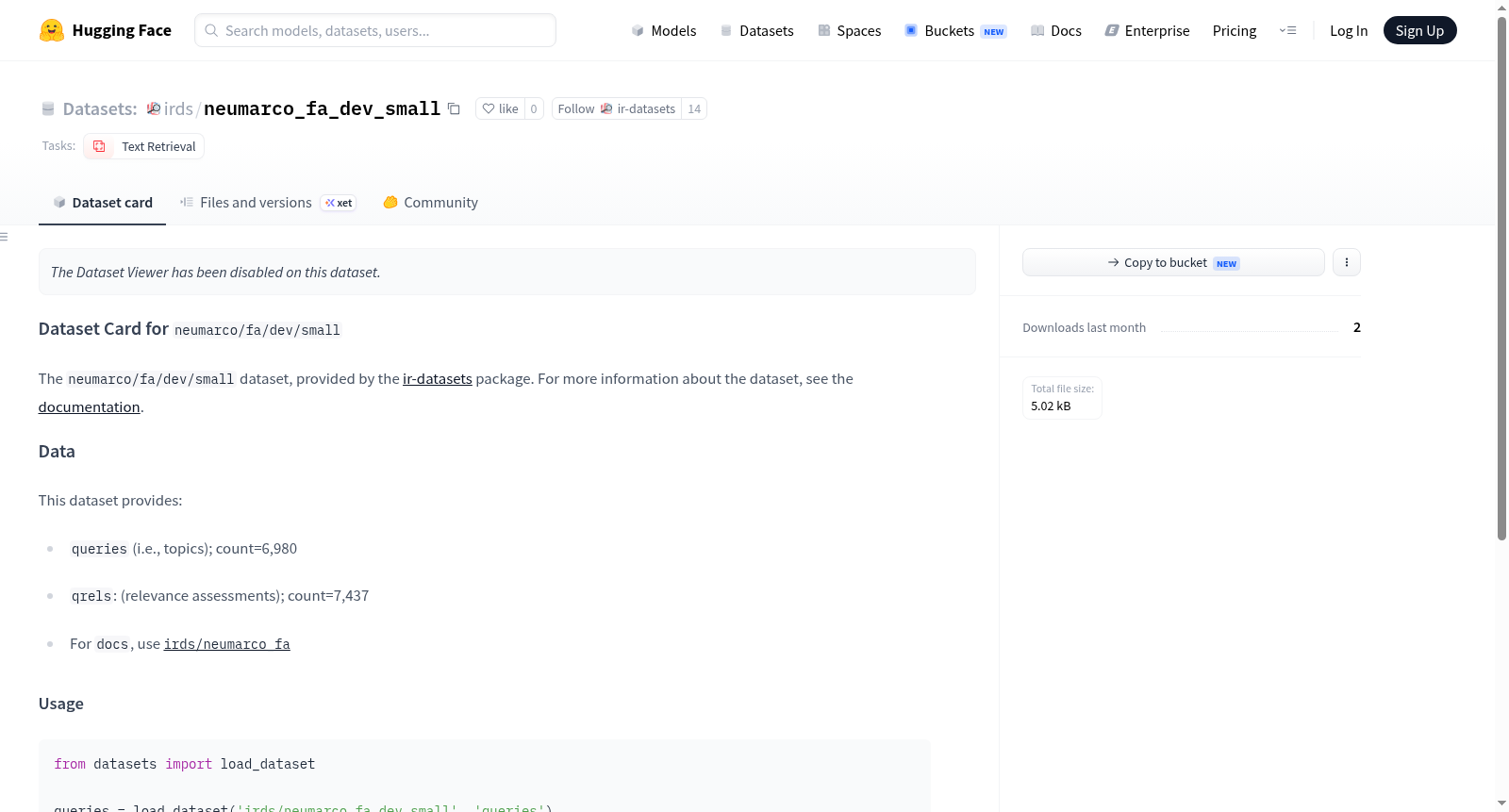Screen dimensions: 1509x812
Task: Click the Log In link
Action: pos(1349,30)
